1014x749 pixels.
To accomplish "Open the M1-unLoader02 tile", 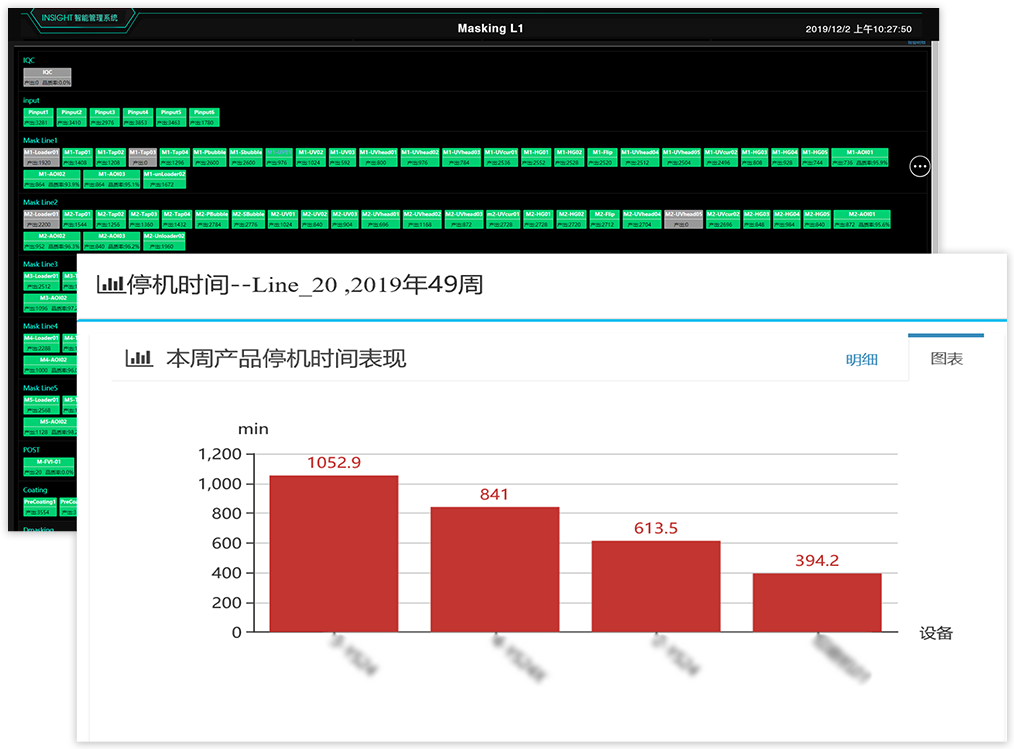I will coord(164,179).
